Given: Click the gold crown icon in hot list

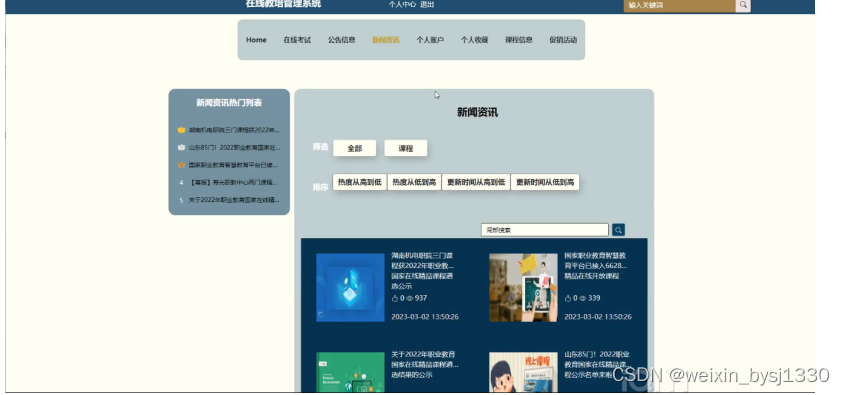Looking at the screenshot, I should 181,130.
